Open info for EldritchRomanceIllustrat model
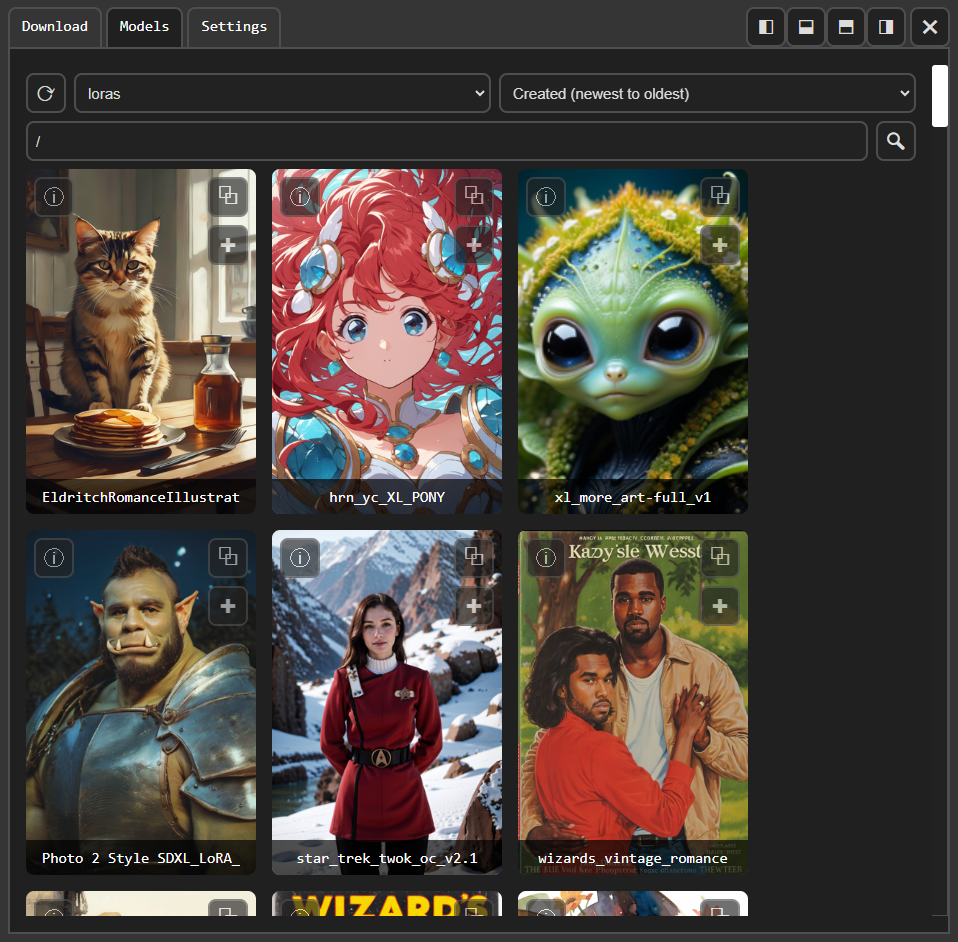The image size is (958, 942). [x=54, y=197]
